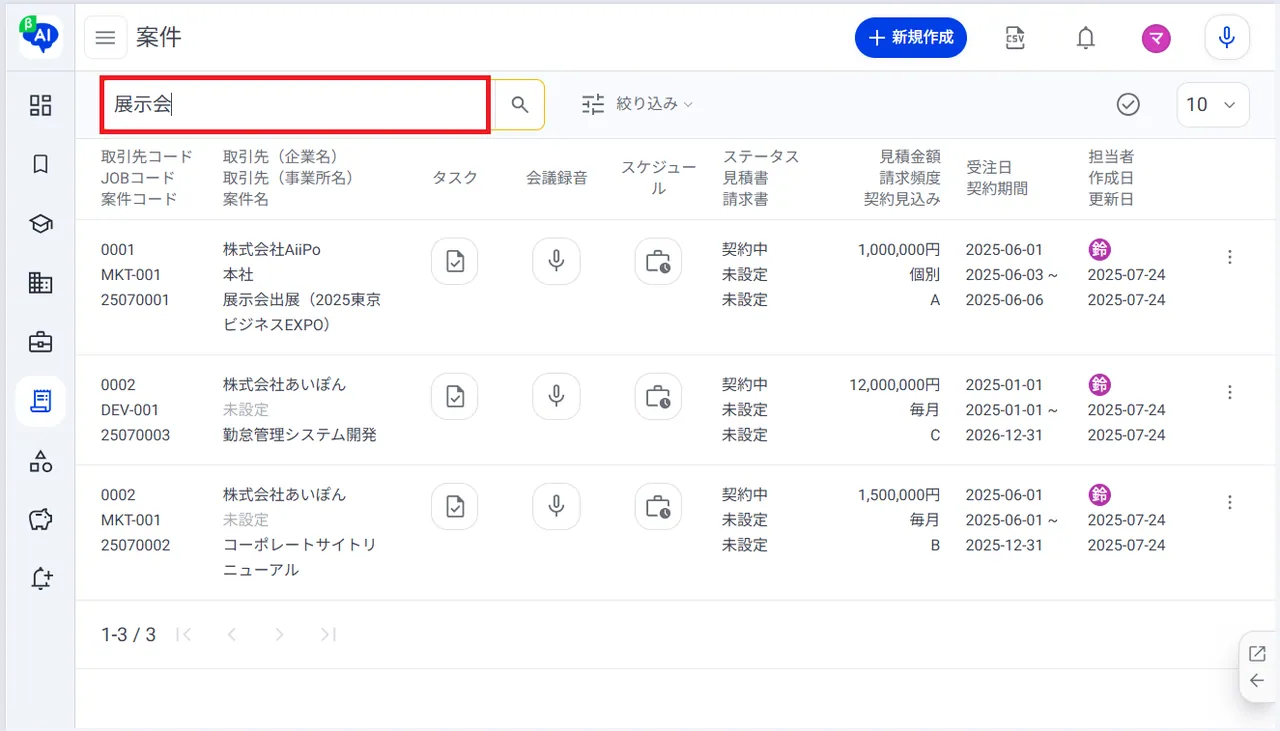Open the rows-per-page dropdown showing 10
Screen dimensions: 1280x731
tap(1213, 104)
